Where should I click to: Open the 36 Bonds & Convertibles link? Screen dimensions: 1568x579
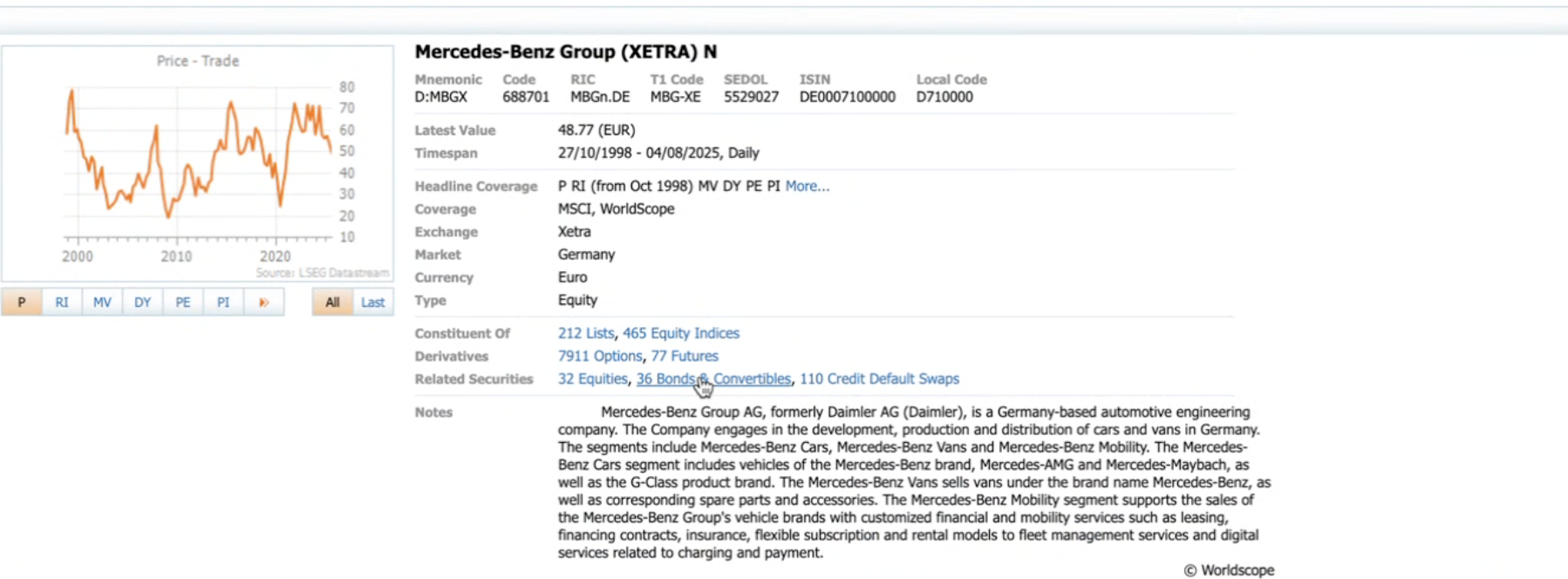point(713,378)
